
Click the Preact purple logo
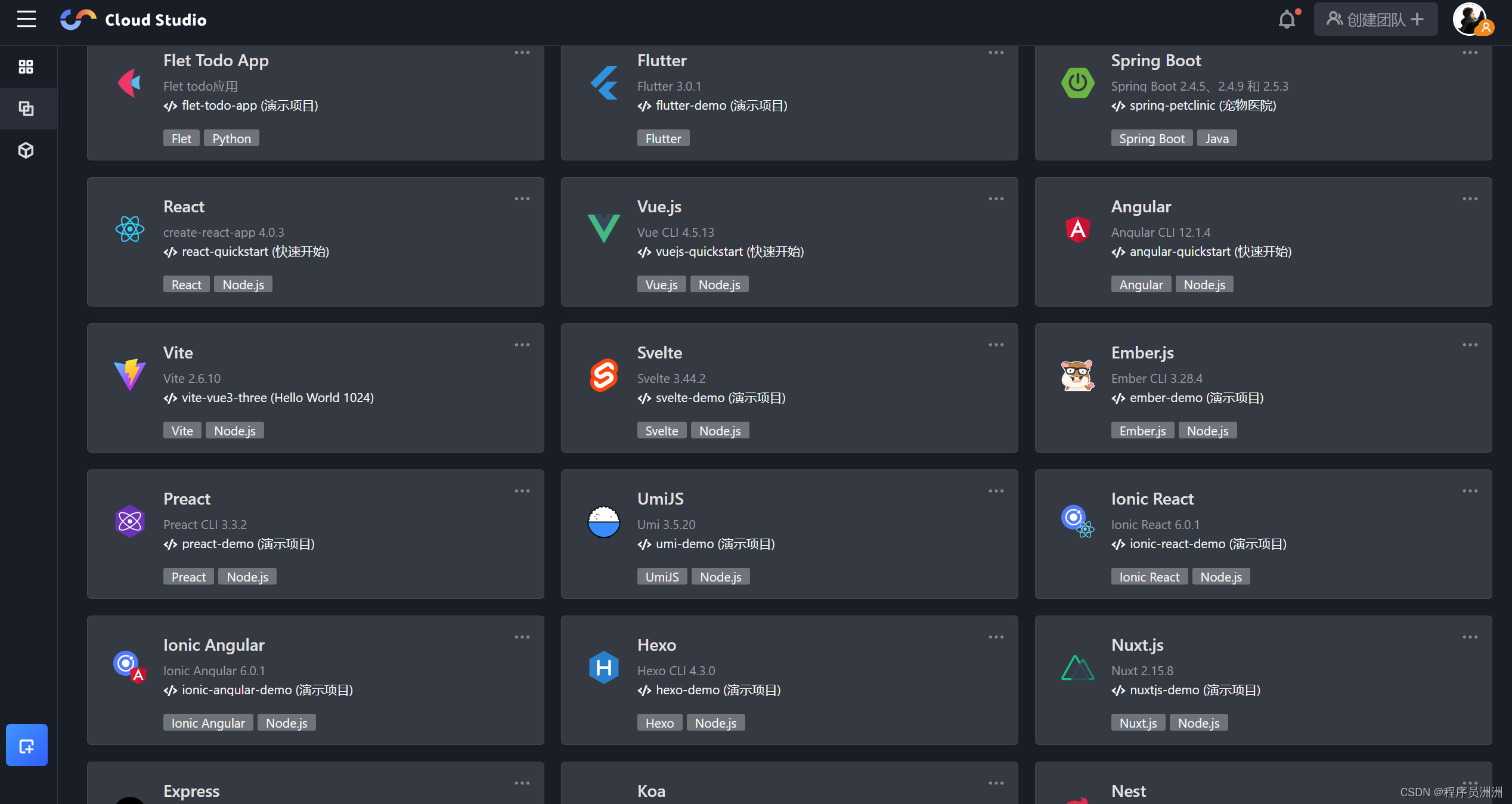click(129, 521)
